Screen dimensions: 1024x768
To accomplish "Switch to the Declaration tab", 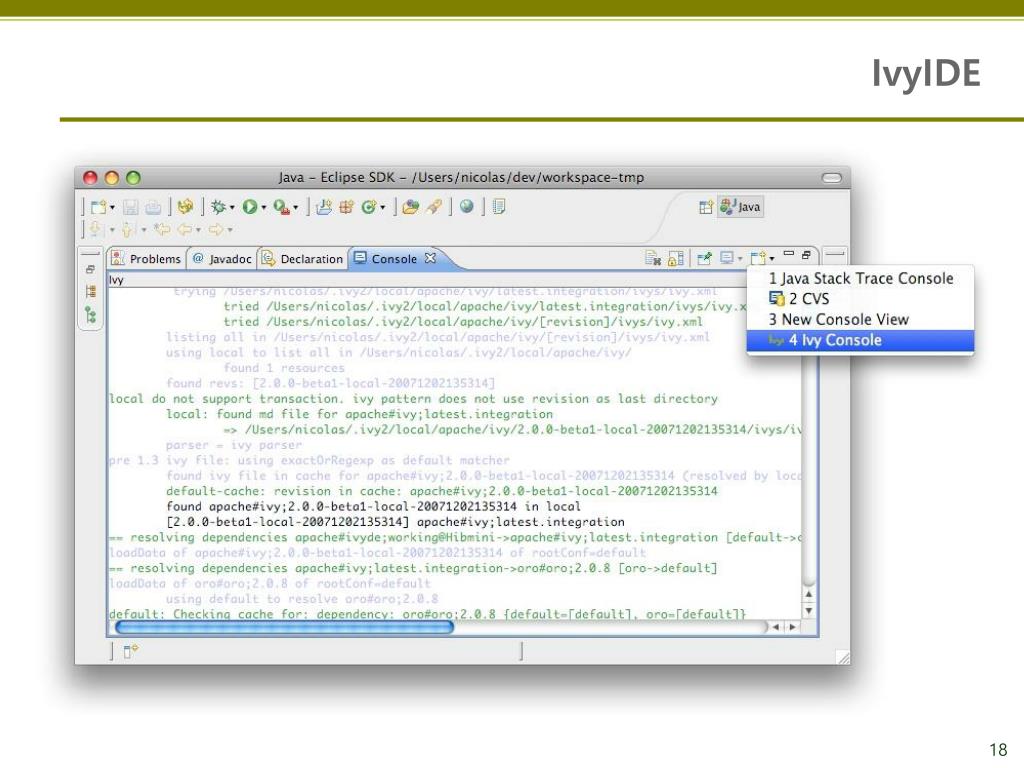I will pyautogui.click(x=302, y=259).
